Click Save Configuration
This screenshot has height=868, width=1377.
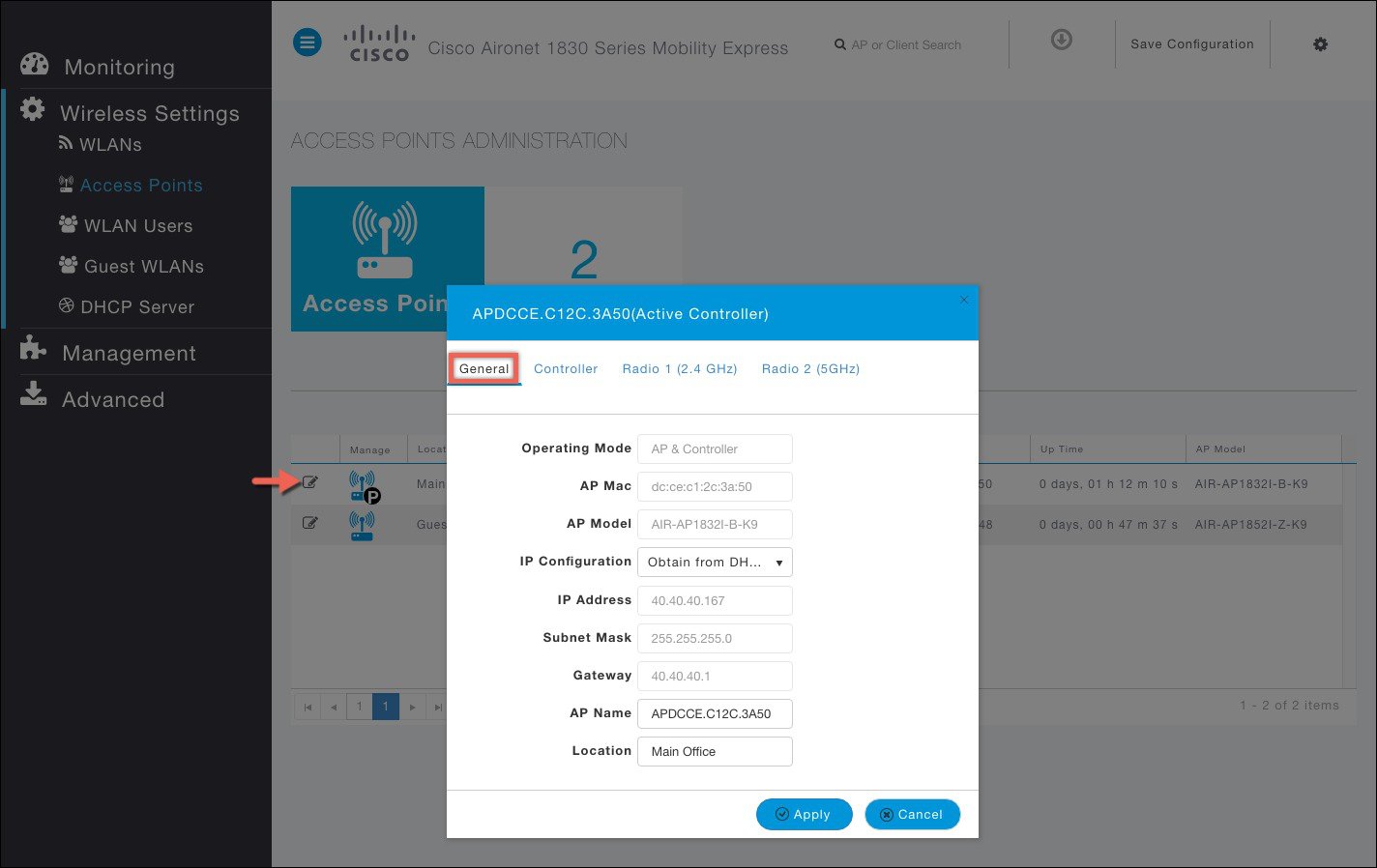(1192, 44)
